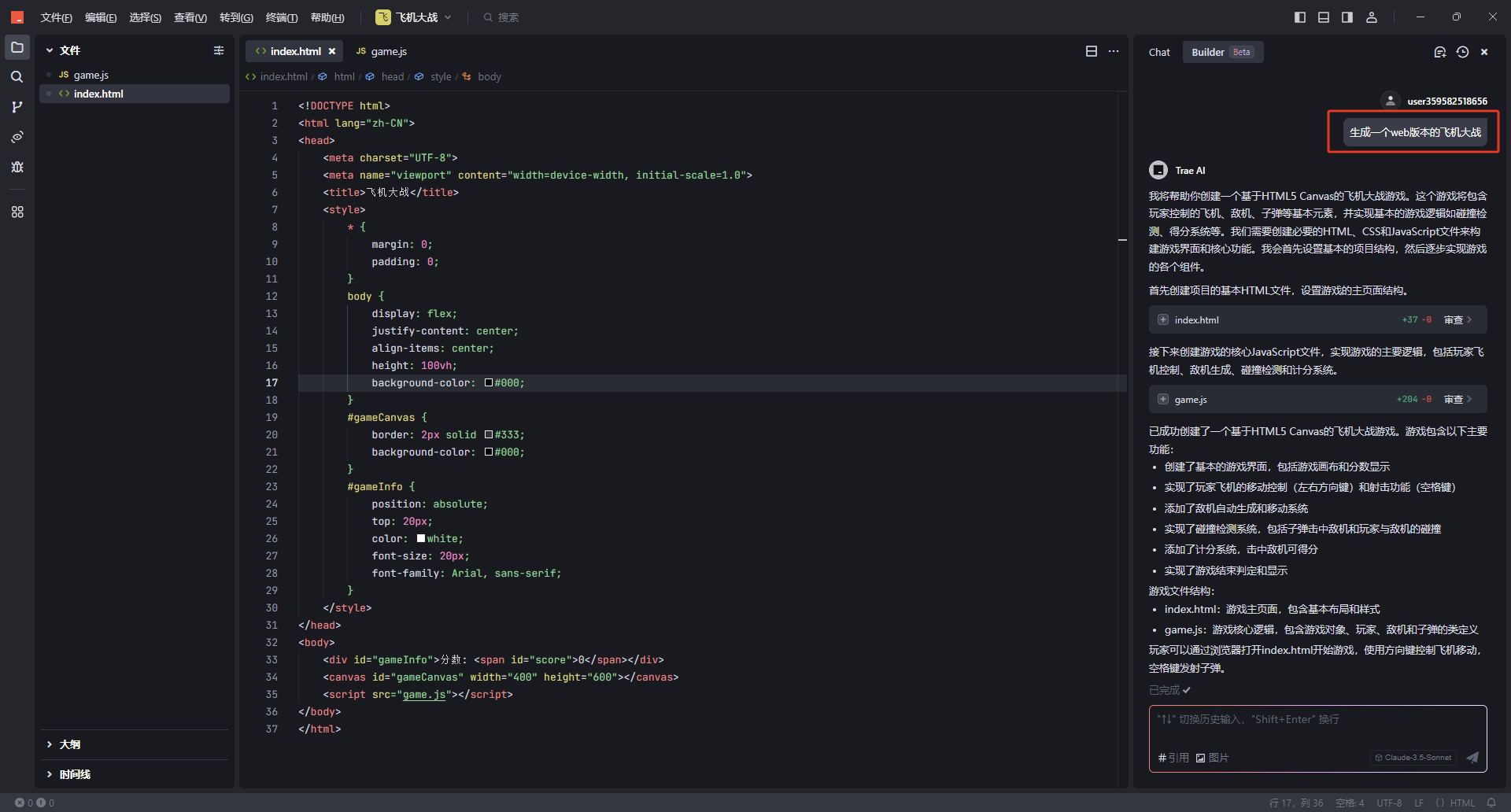
Task: Start a new chat in AI panel
Action: 1440,52
